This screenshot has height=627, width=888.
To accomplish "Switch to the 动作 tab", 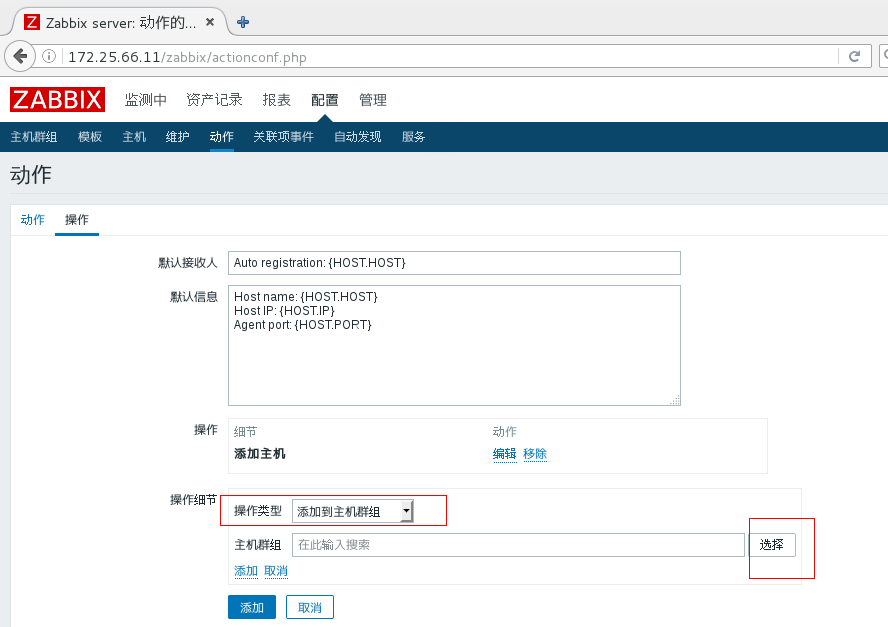I will [x=33, y=220].
